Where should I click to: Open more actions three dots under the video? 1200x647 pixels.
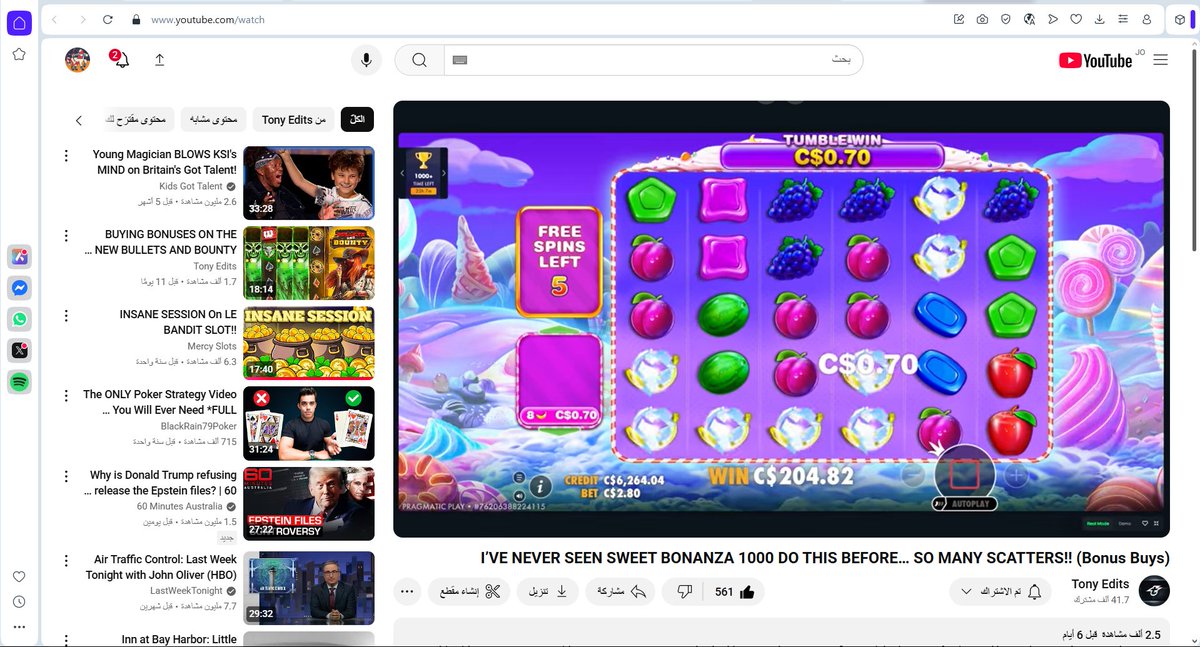point(407,592)
